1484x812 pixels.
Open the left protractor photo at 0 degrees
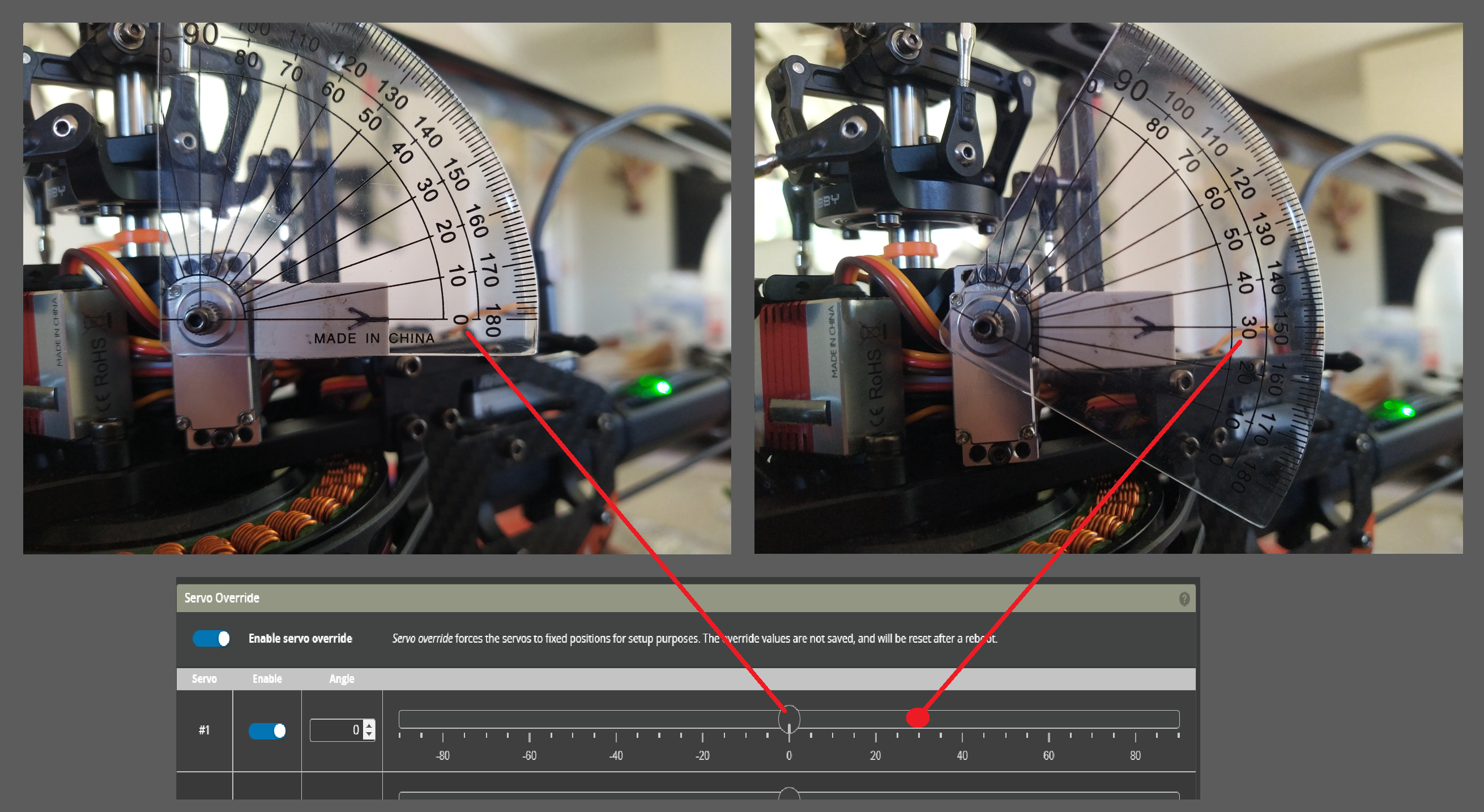[x=377, y=288]
